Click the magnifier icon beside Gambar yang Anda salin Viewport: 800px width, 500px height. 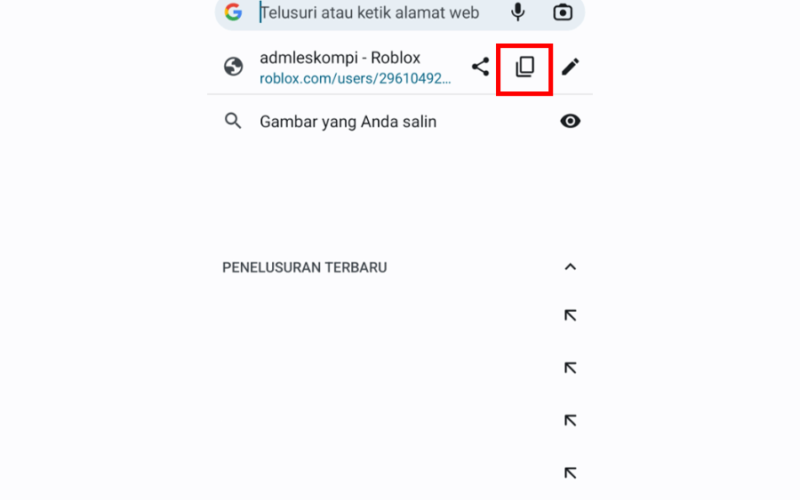pyautogui.click(x=233, y=121)
